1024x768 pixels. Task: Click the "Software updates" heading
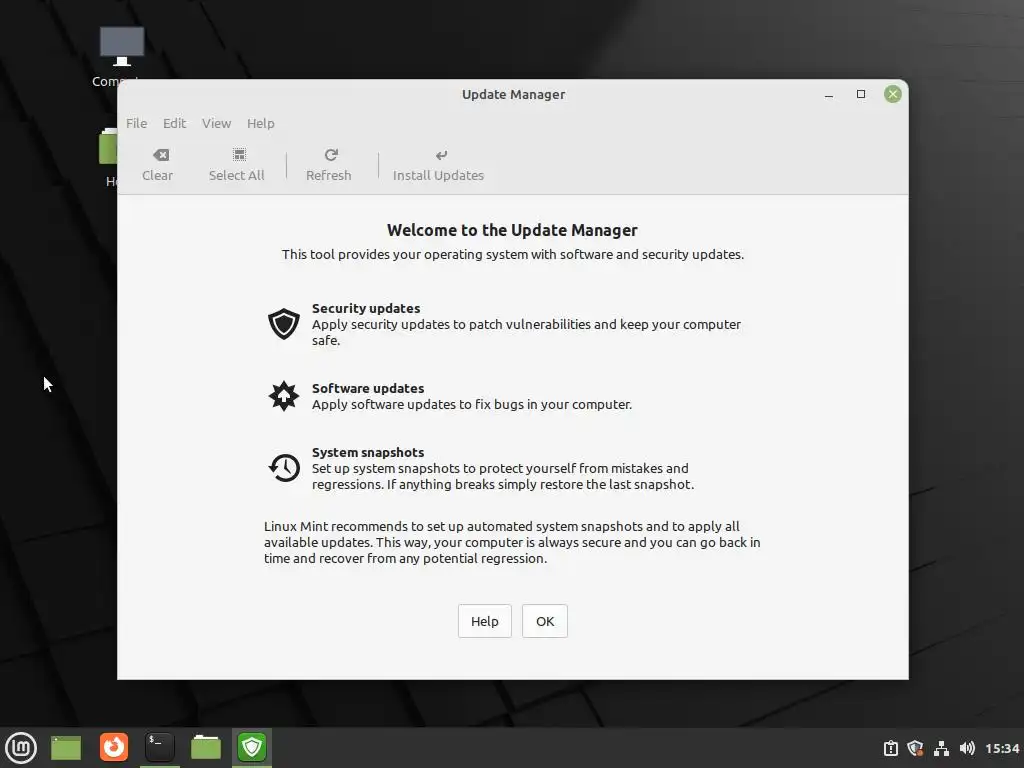click(368, 388)
